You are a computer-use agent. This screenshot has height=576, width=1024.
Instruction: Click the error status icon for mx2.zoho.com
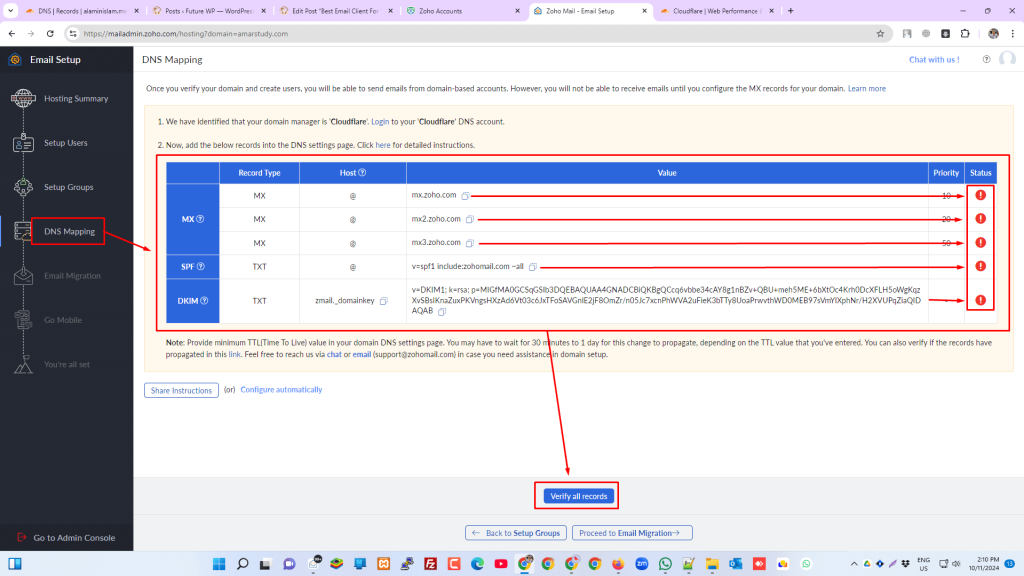point(980,219)
